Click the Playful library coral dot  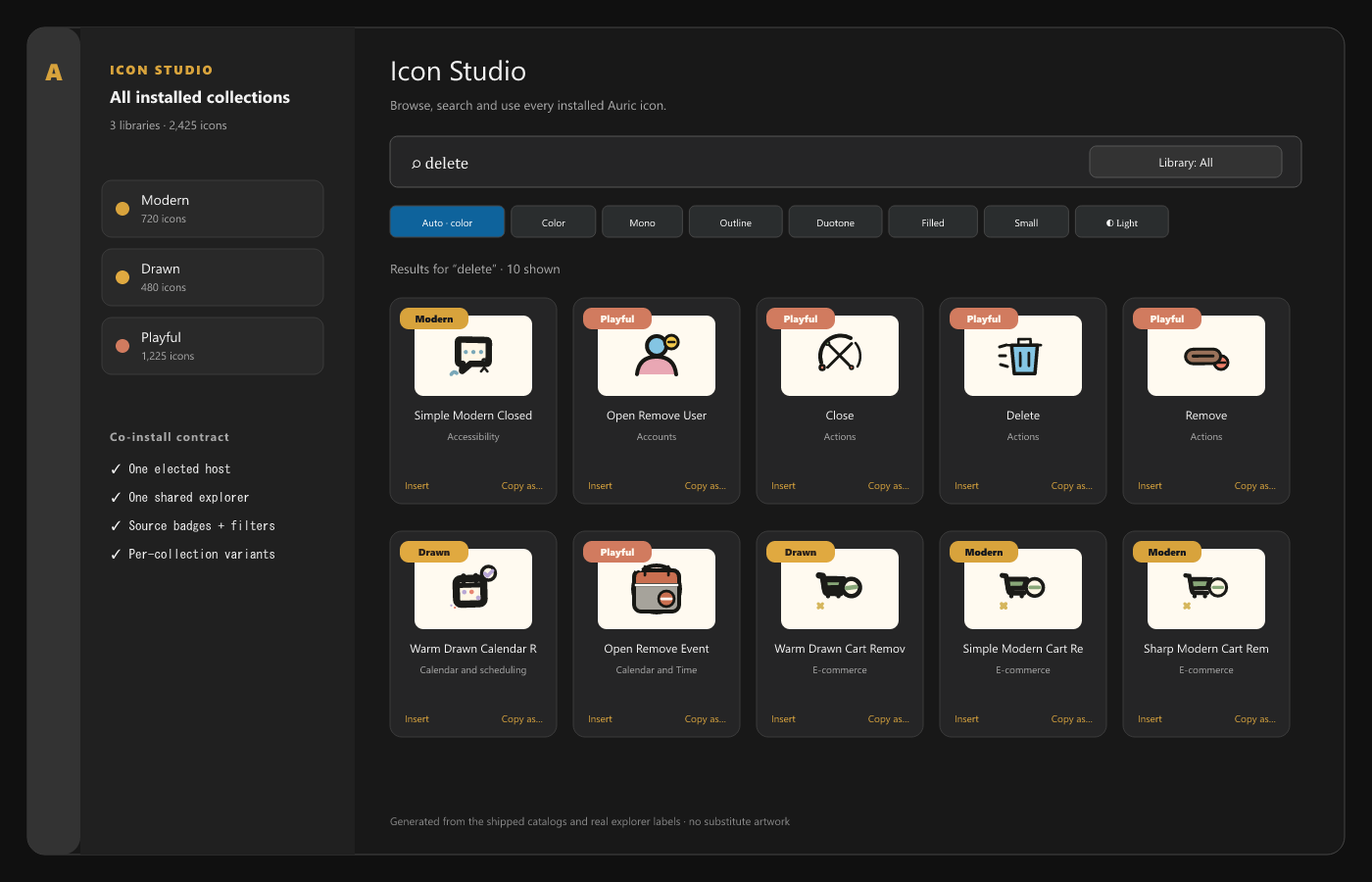[x=122, y=346]
